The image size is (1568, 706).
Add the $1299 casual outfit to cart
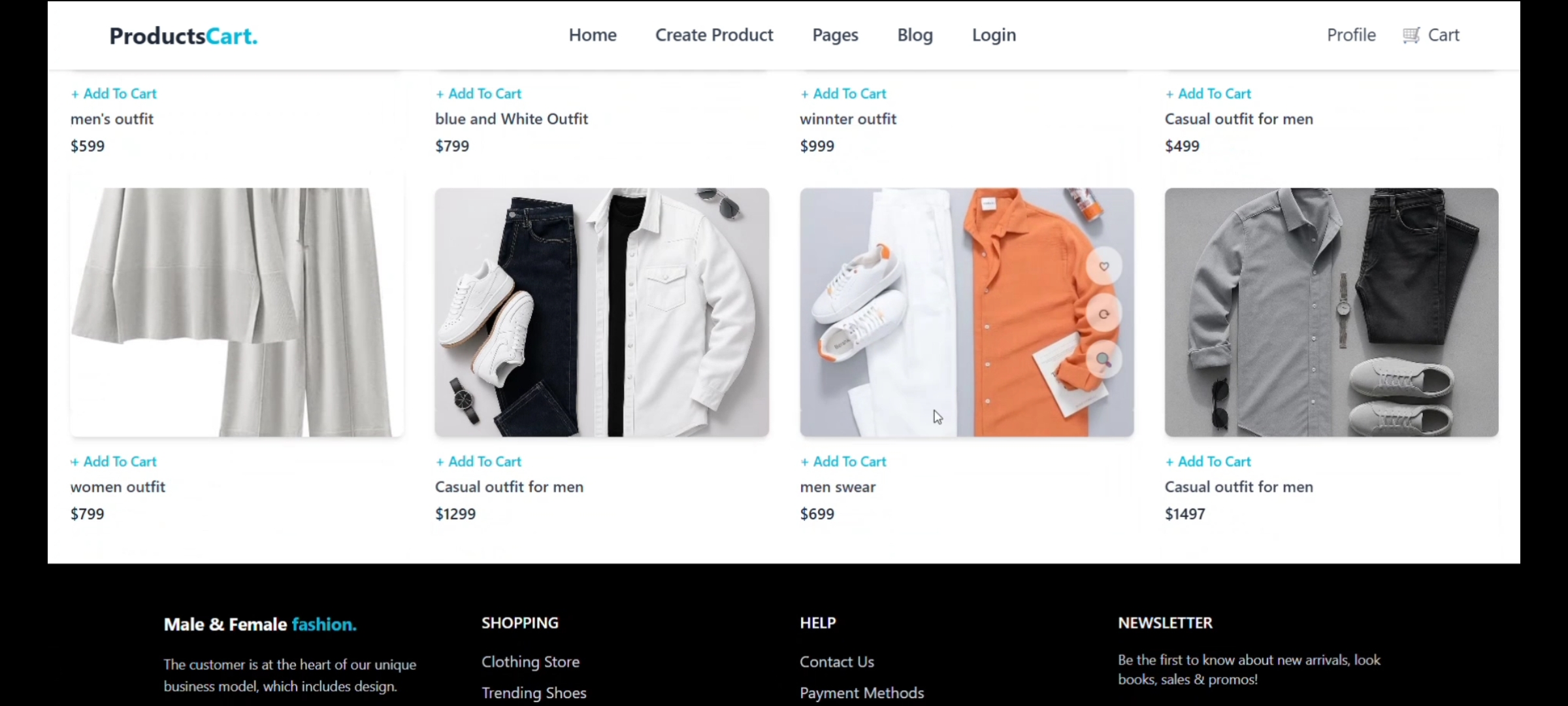478,462
